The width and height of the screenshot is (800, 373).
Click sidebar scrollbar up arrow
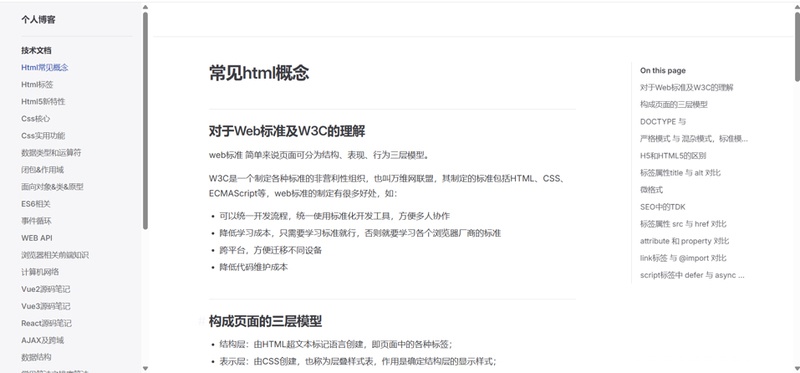pos(145,7)
